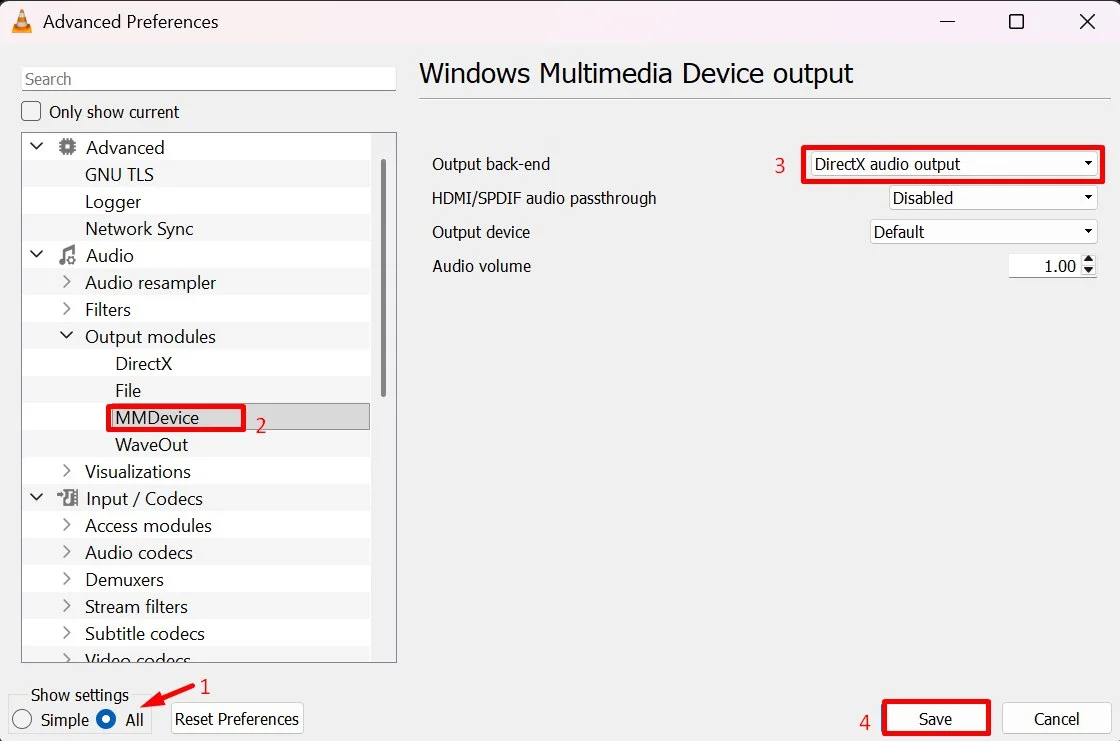1120x741 pixels.
Task: Expand the Audio codecs node
Action: [66, 552]
